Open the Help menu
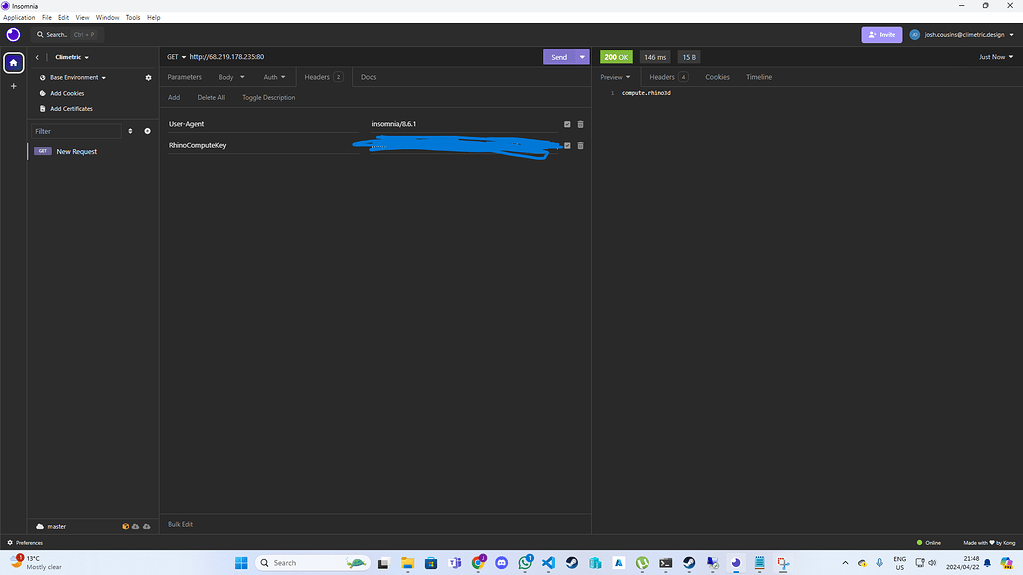1023x575 pixels. (x=153, y=18)
